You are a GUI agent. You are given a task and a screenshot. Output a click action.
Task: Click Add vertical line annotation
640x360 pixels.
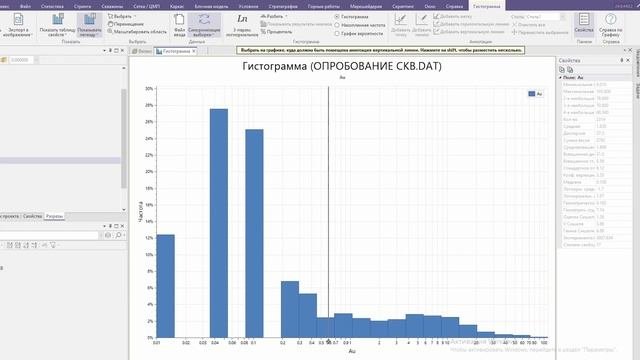(x=469, y=32)
